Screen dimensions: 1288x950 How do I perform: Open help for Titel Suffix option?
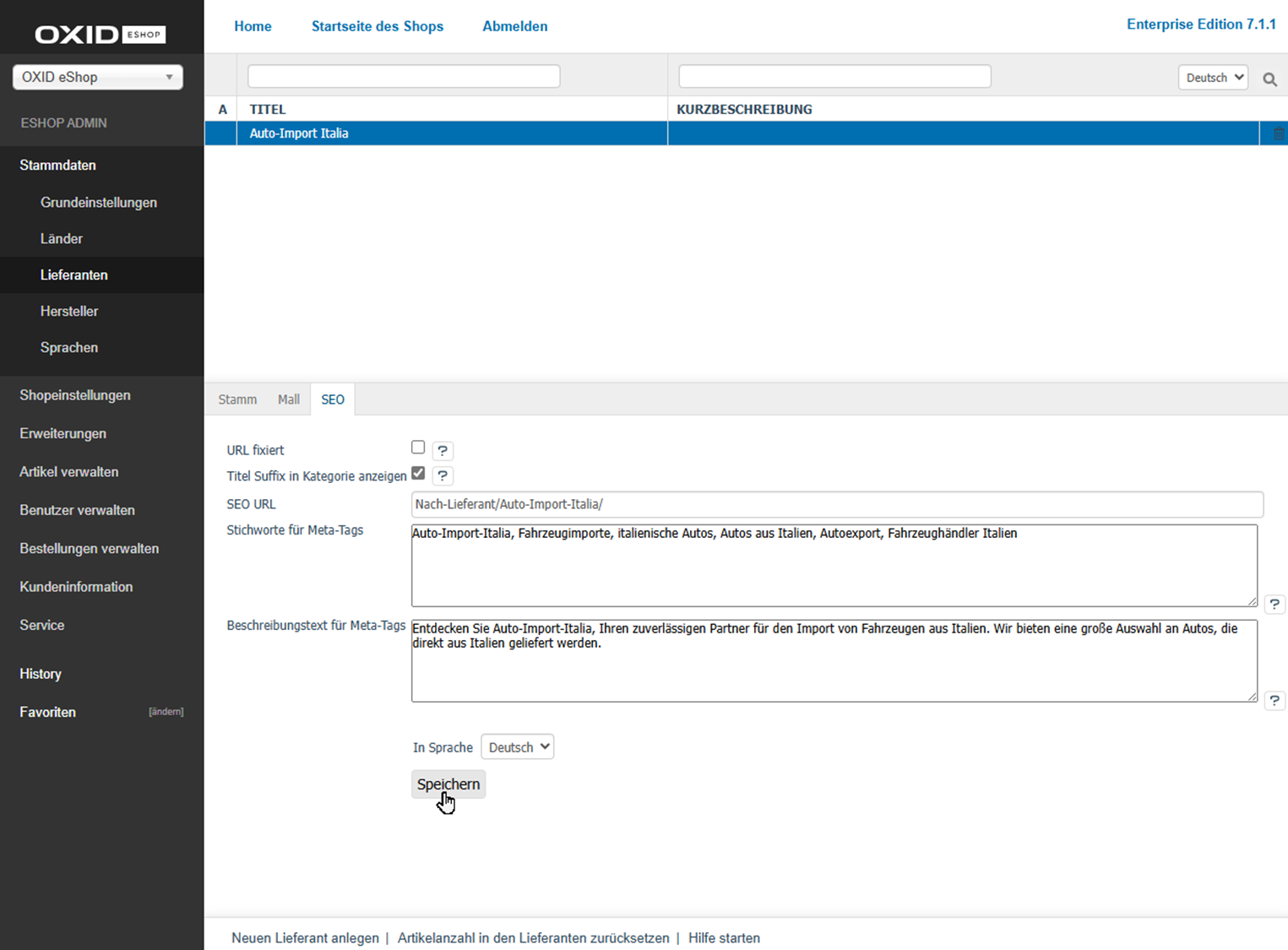click(443, 476)
